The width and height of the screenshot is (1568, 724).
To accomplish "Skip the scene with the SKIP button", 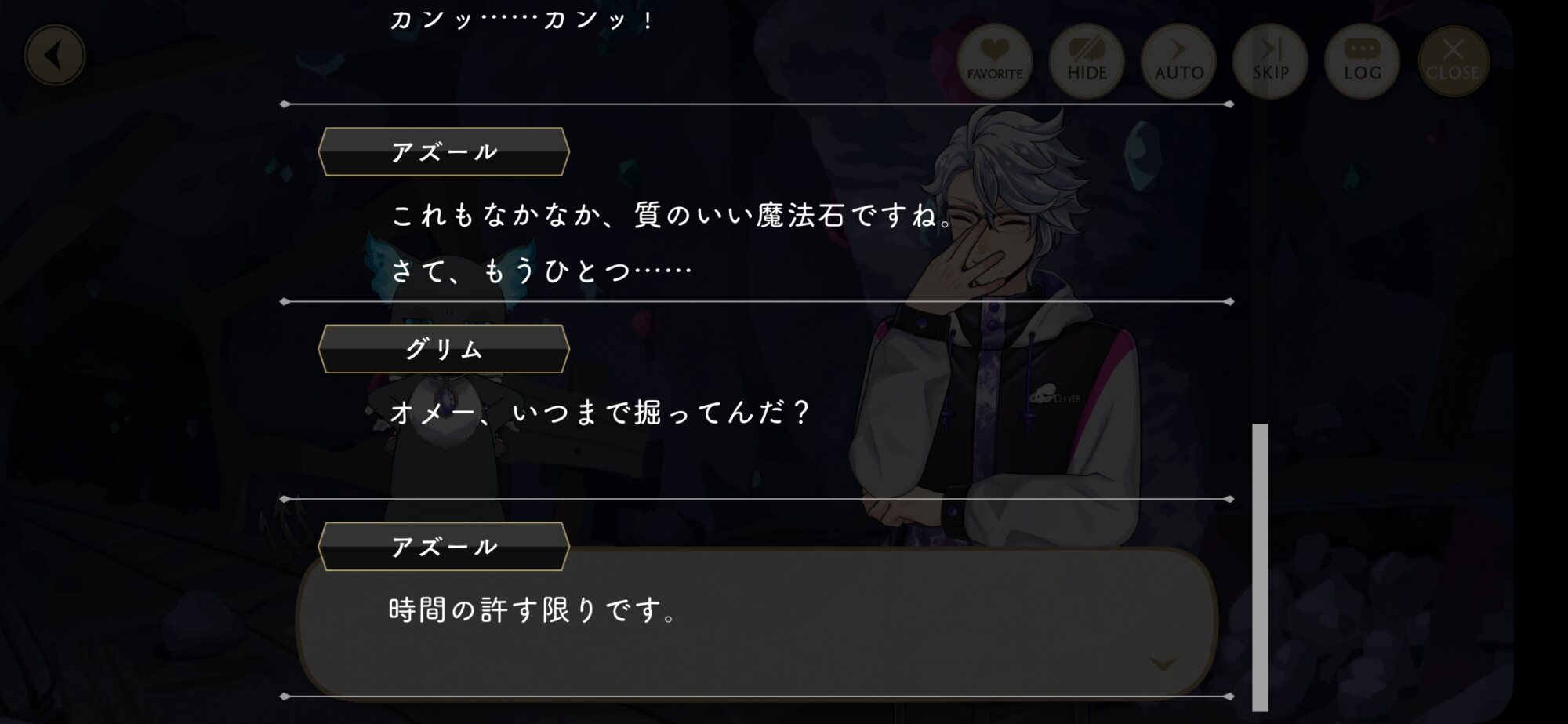I will [x=1270, y=61].
